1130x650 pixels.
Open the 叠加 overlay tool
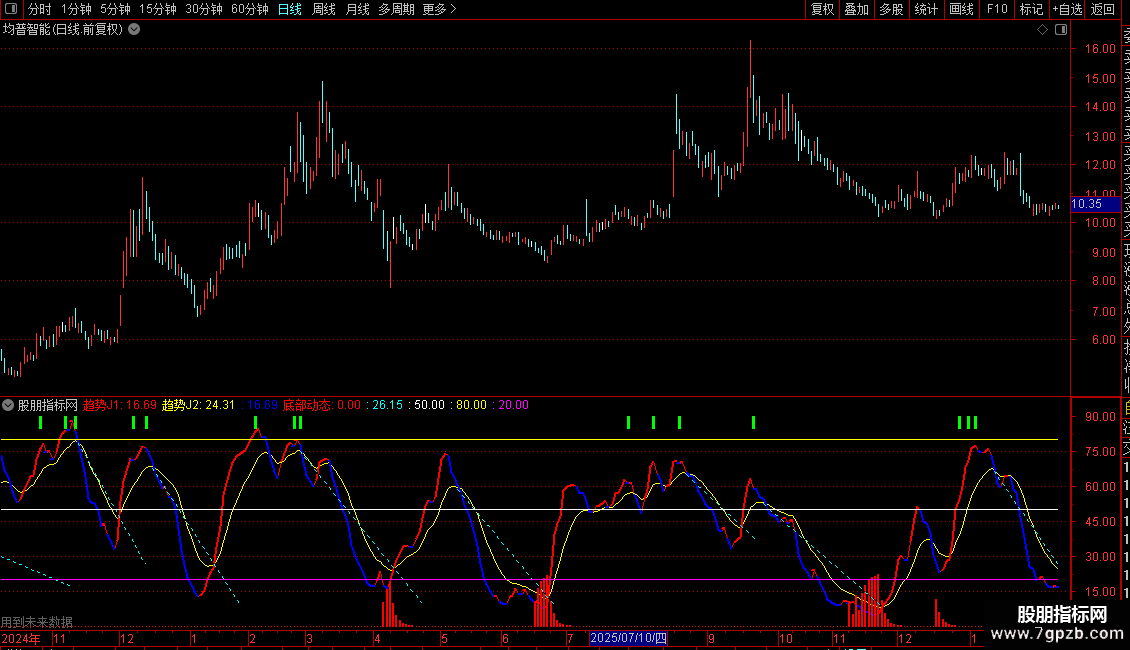856,9
